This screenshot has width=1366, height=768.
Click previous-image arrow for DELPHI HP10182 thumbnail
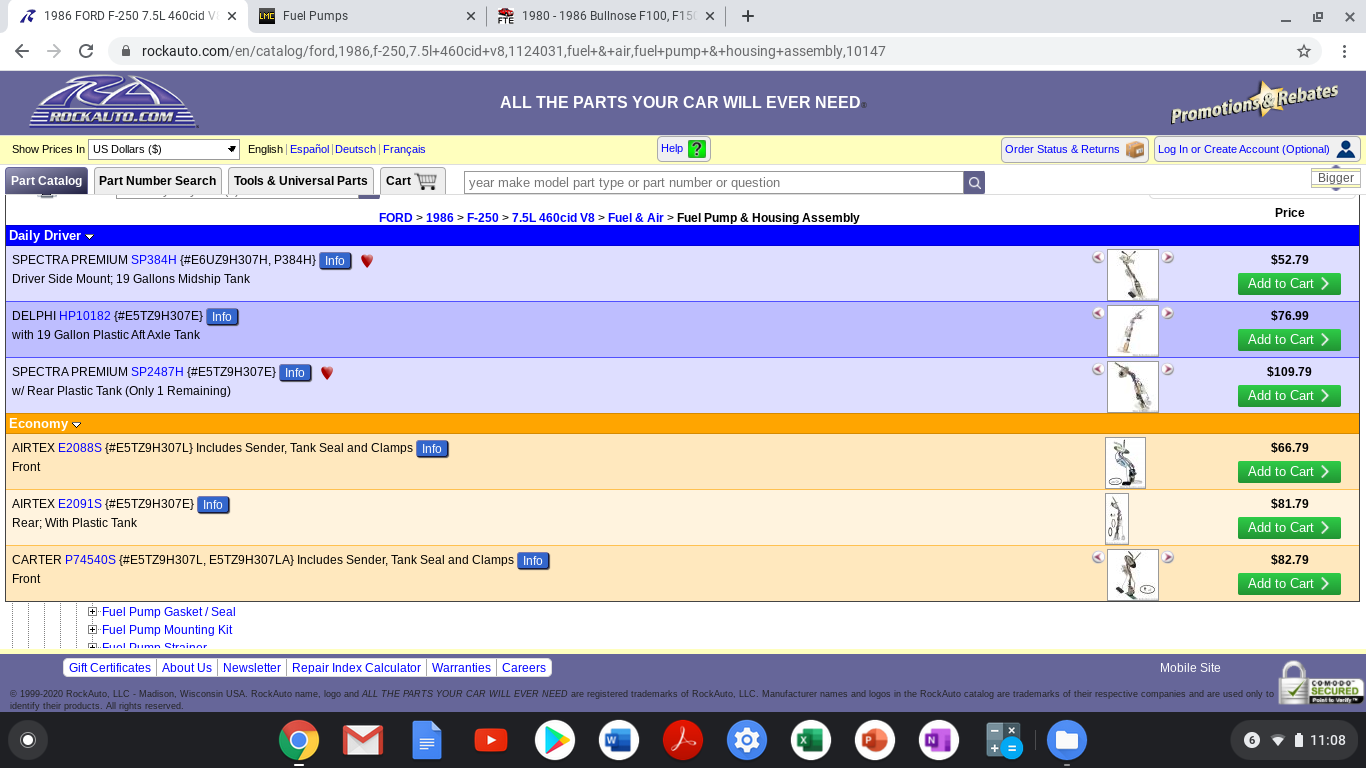pos(1098,314)
